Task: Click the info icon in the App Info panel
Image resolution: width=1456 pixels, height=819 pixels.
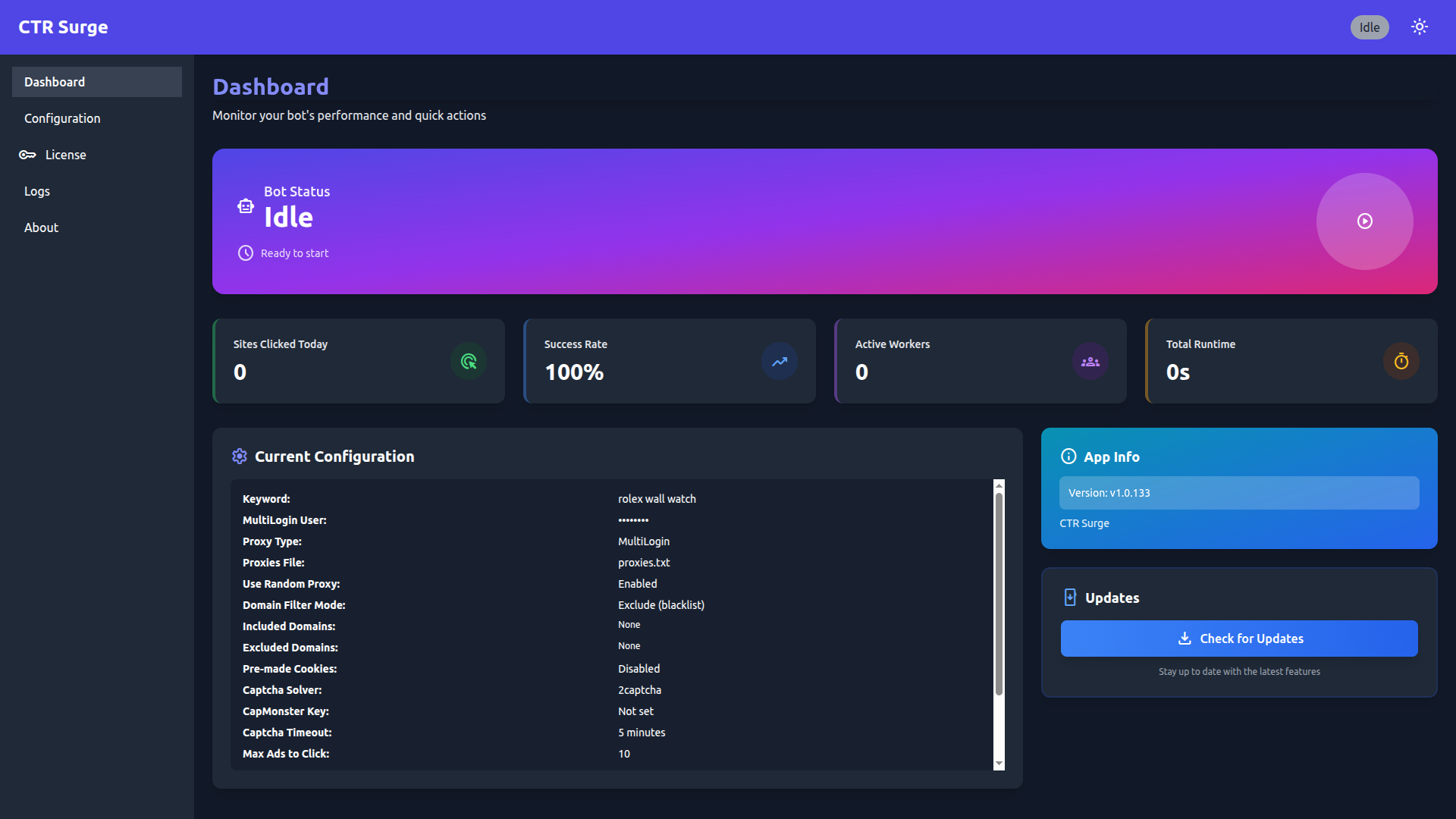Action: 1068,456
